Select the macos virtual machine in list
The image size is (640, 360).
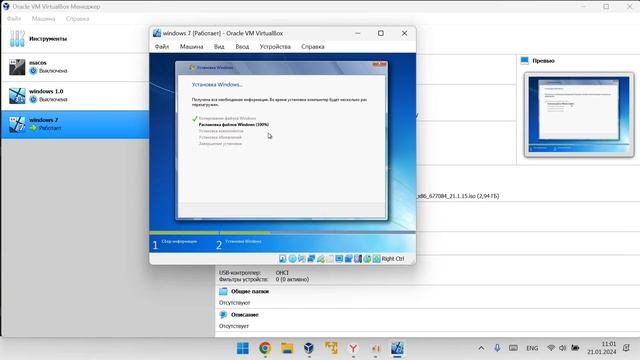click(75, 67)
